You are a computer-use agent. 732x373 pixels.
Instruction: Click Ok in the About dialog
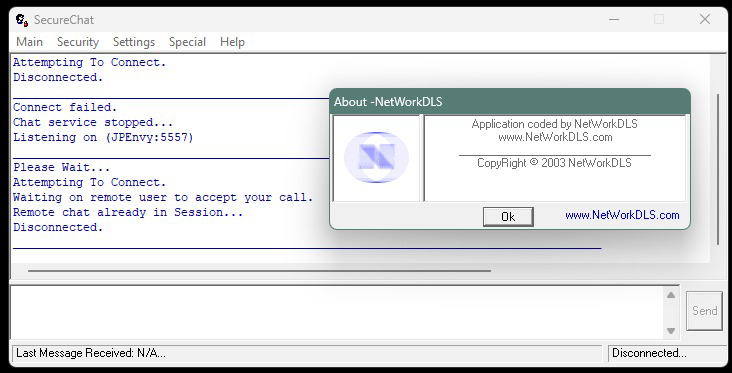coord(508,217)
